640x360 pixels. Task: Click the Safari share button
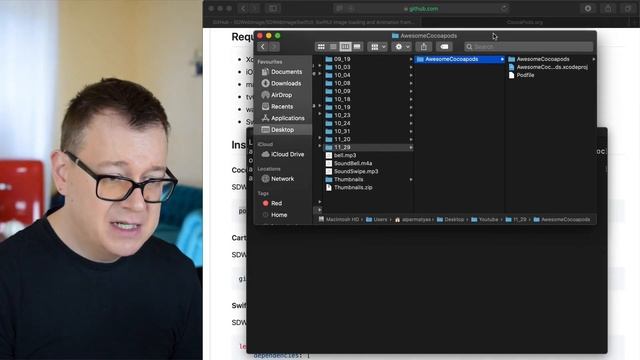pyautogui.click(x=608, y=9)
